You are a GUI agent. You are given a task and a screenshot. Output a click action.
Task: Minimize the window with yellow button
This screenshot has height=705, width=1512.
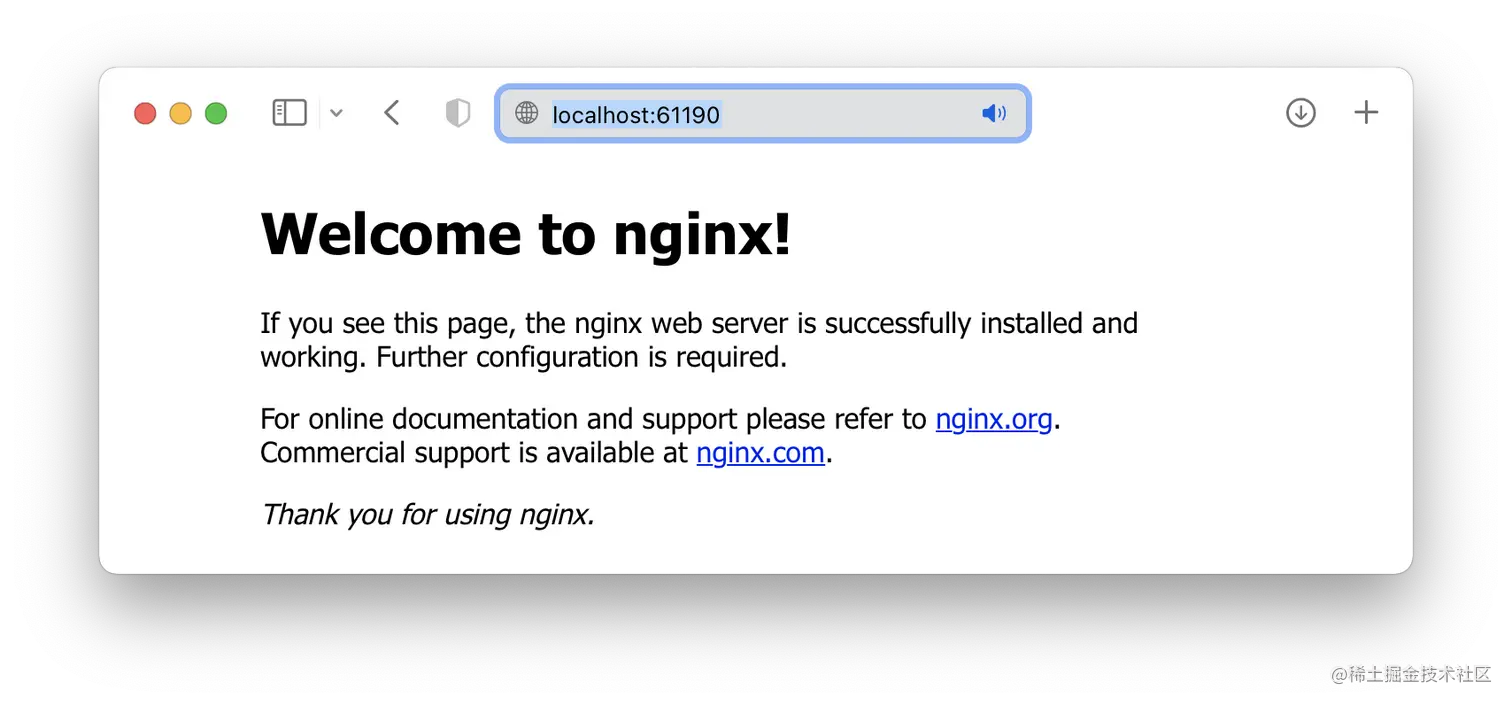pos(180,113)
